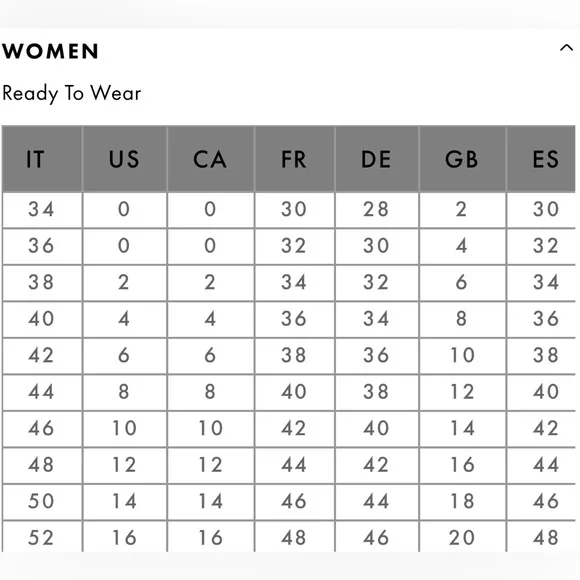Select GB size 20 cell
The image size is (580, 580).
pyautogui.click(x=462, y=537)
